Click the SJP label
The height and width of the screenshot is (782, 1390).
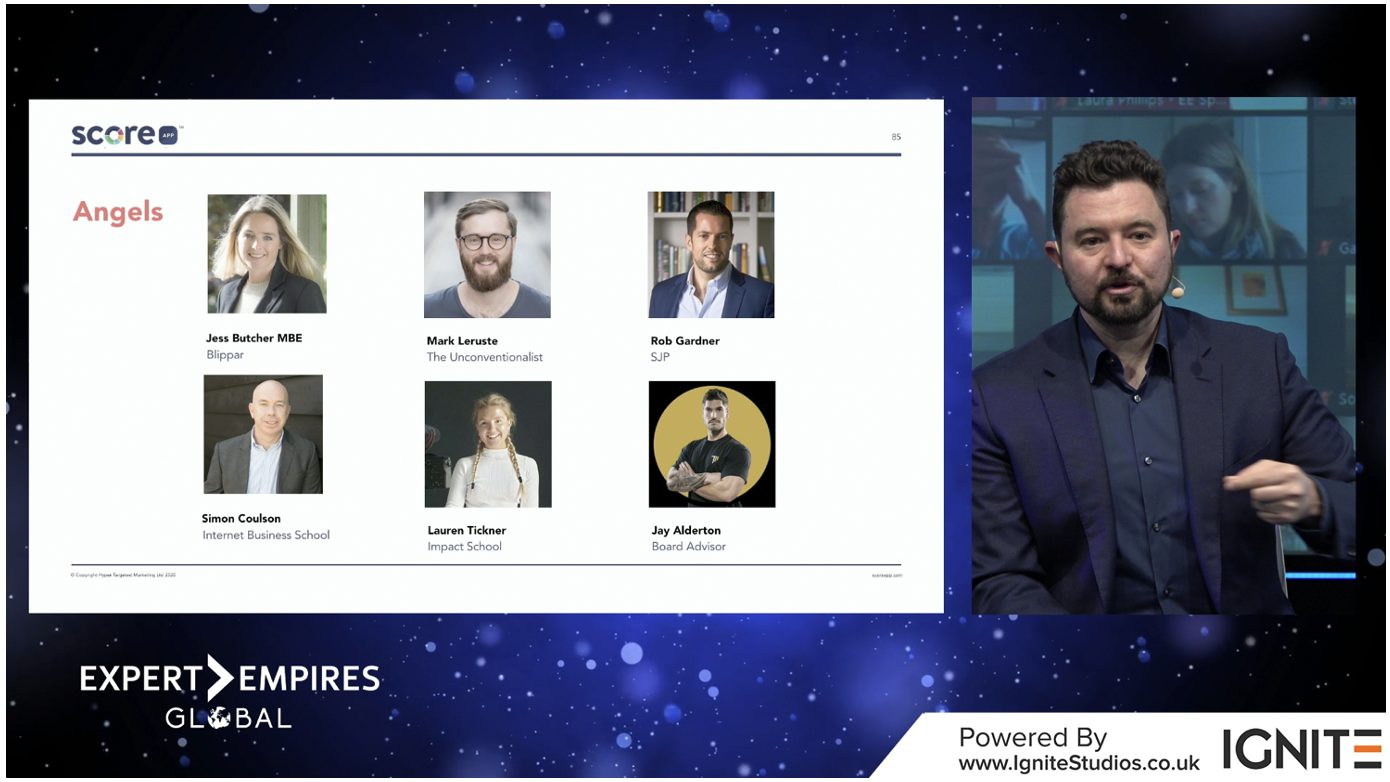660,357
